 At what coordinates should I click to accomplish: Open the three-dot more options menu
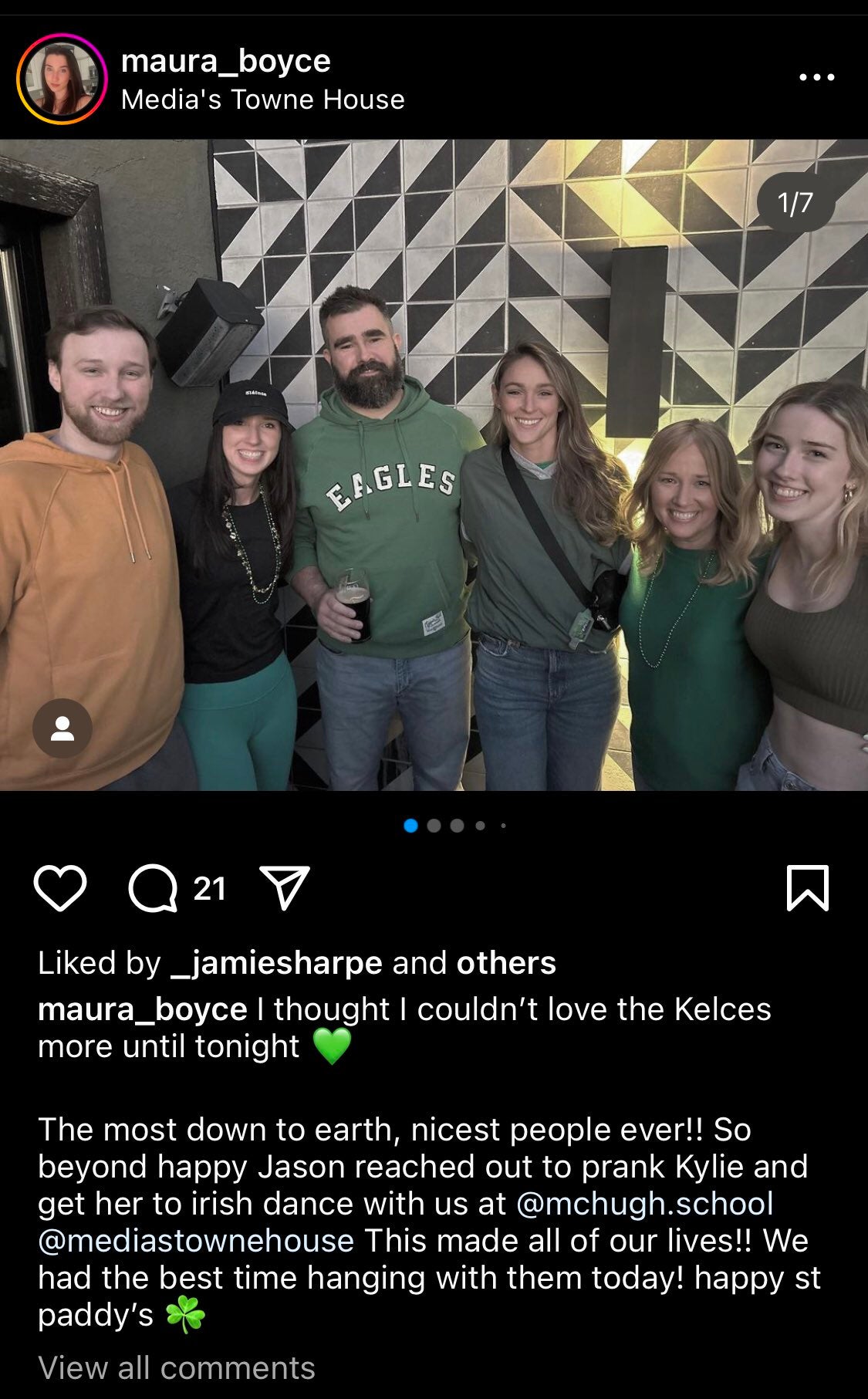click(817, 77)
